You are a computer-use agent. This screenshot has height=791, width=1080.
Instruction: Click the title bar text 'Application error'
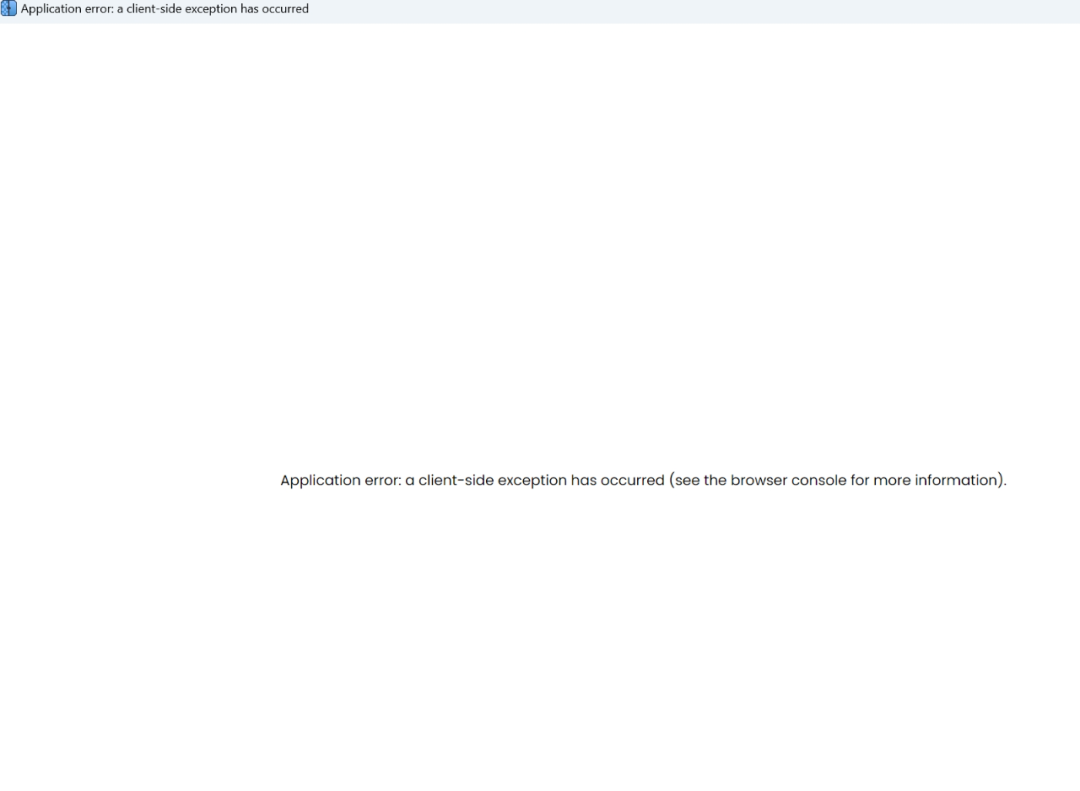(66, 9)
